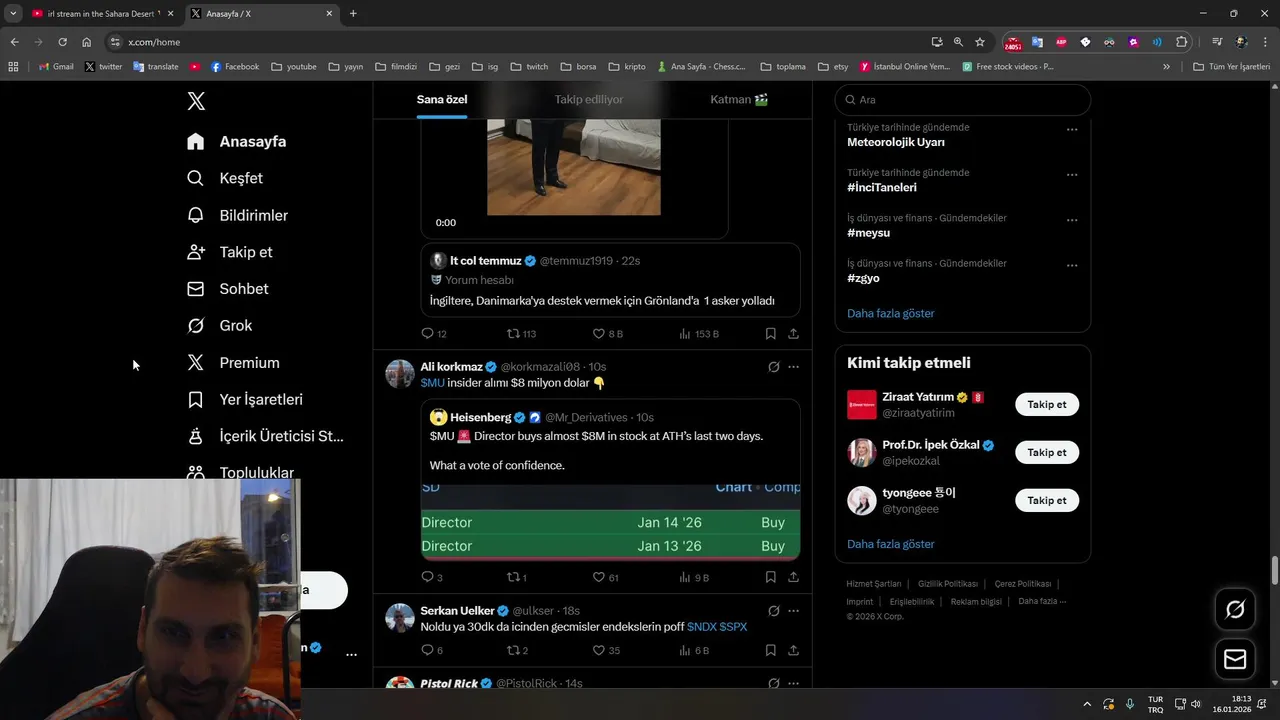1280x720 pixels.
Task: Show hidden system tray icons
Action: [1087, 704]
